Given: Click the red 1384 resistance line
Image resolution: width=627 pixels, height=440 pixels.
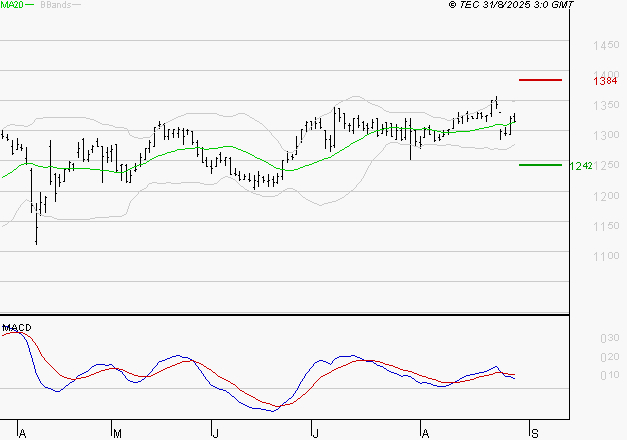Looking at the screenshot, I should 540,80.
